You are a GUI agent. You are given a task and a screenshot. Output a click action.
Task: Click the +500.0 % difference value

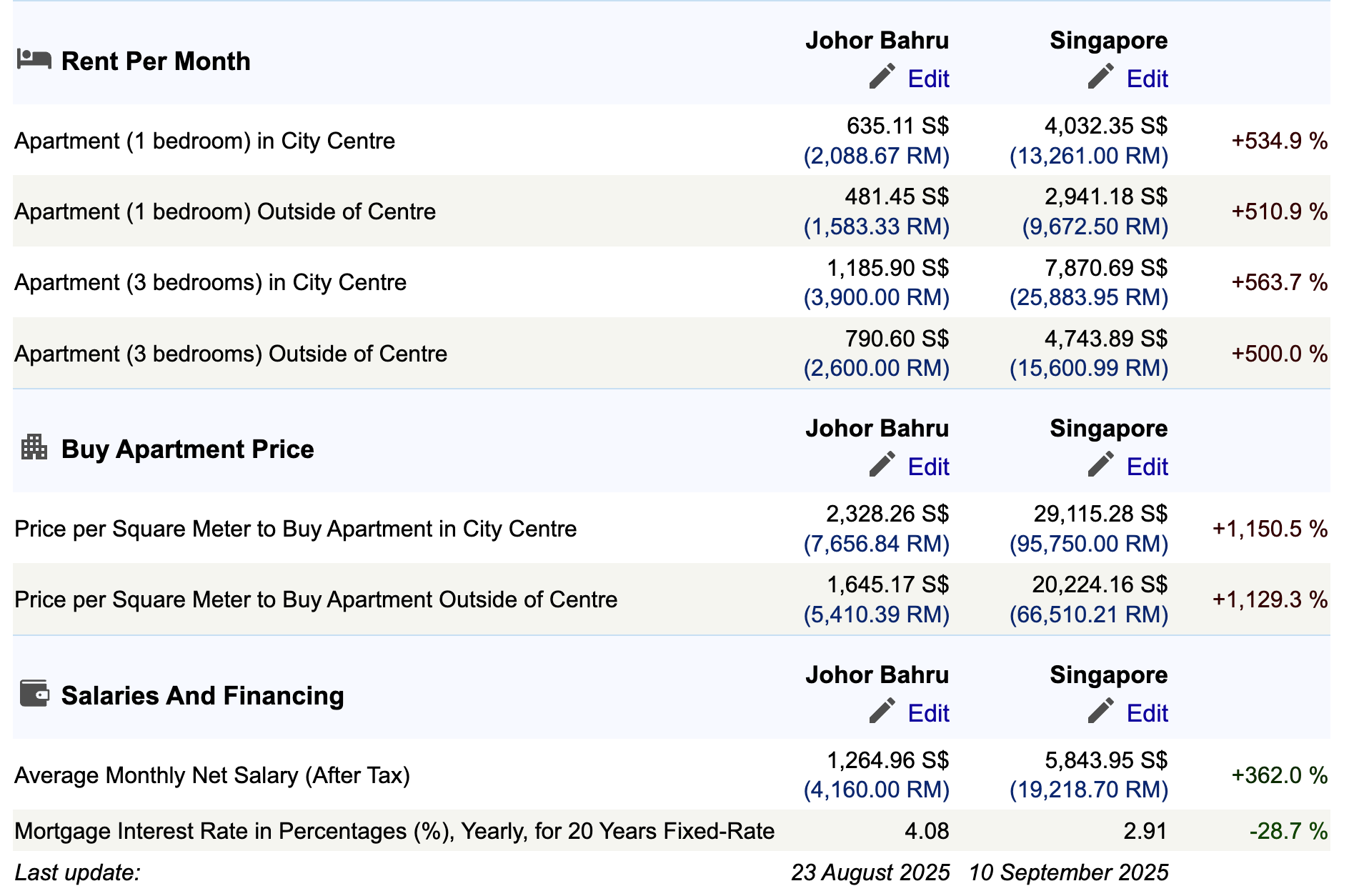point(1279,354)
